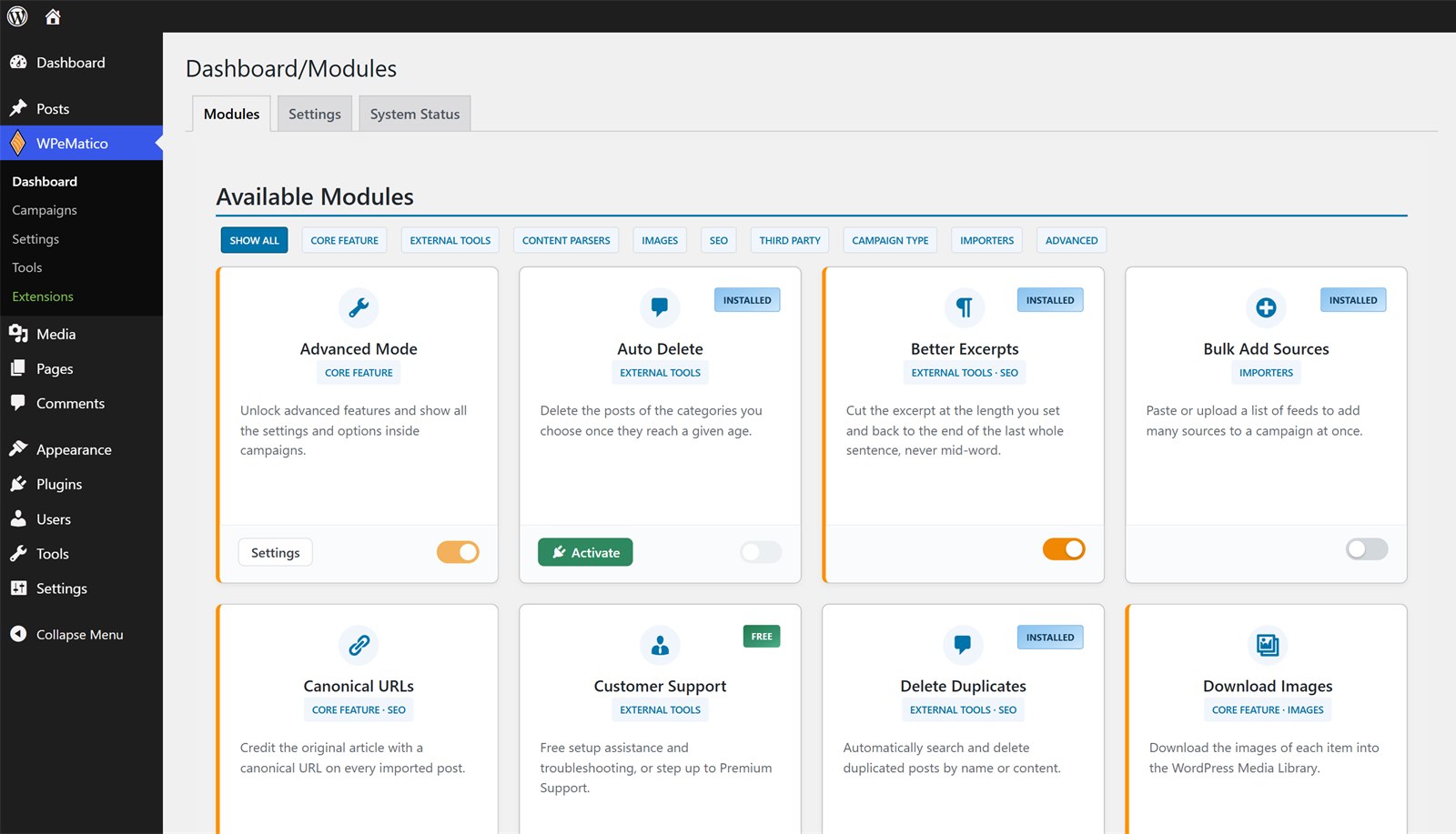Click the home icon in top bar
Screen dimensions: 1456x834
[53, 16]
